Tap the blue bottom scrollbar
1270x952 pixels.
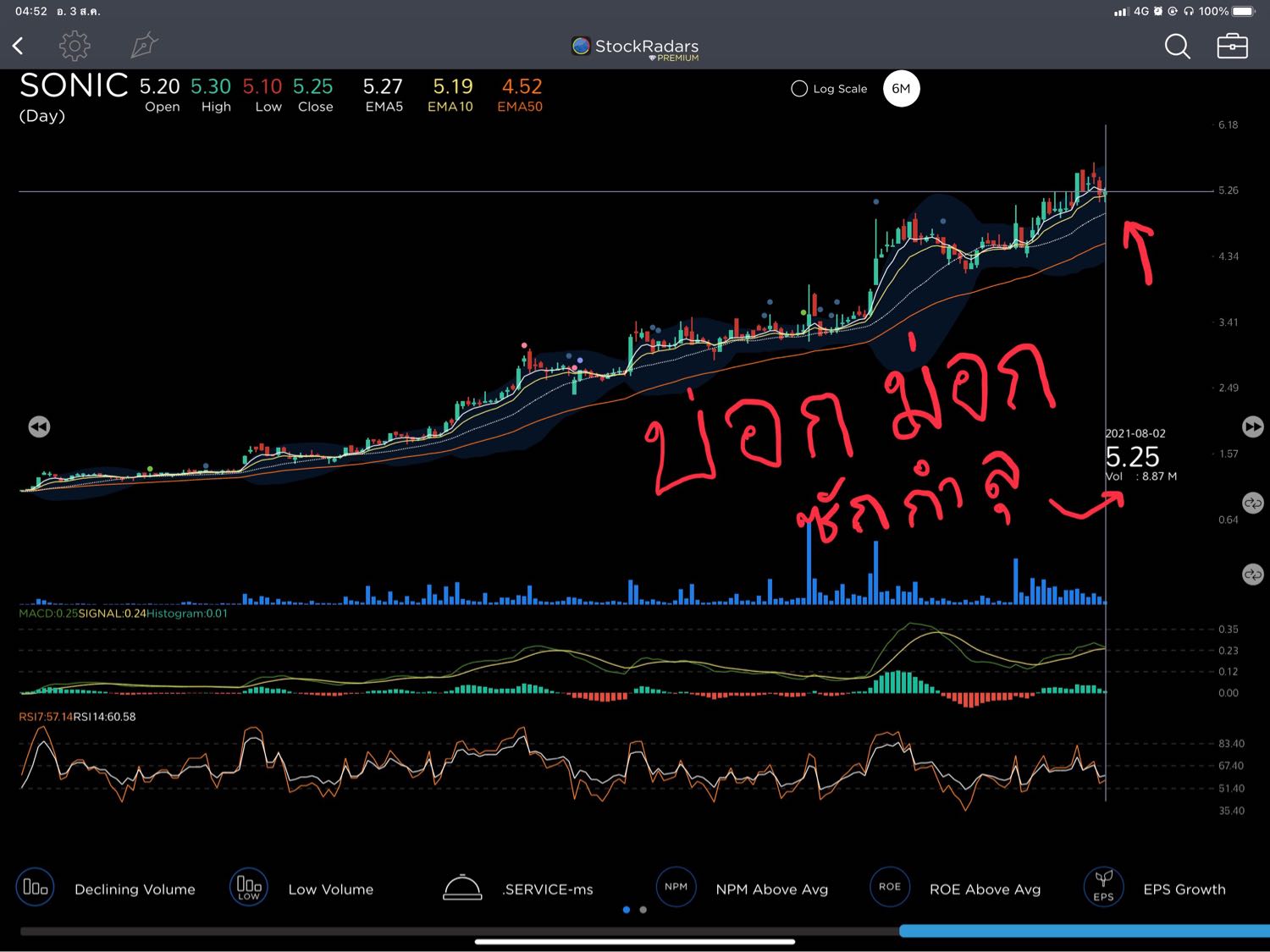1085,931
